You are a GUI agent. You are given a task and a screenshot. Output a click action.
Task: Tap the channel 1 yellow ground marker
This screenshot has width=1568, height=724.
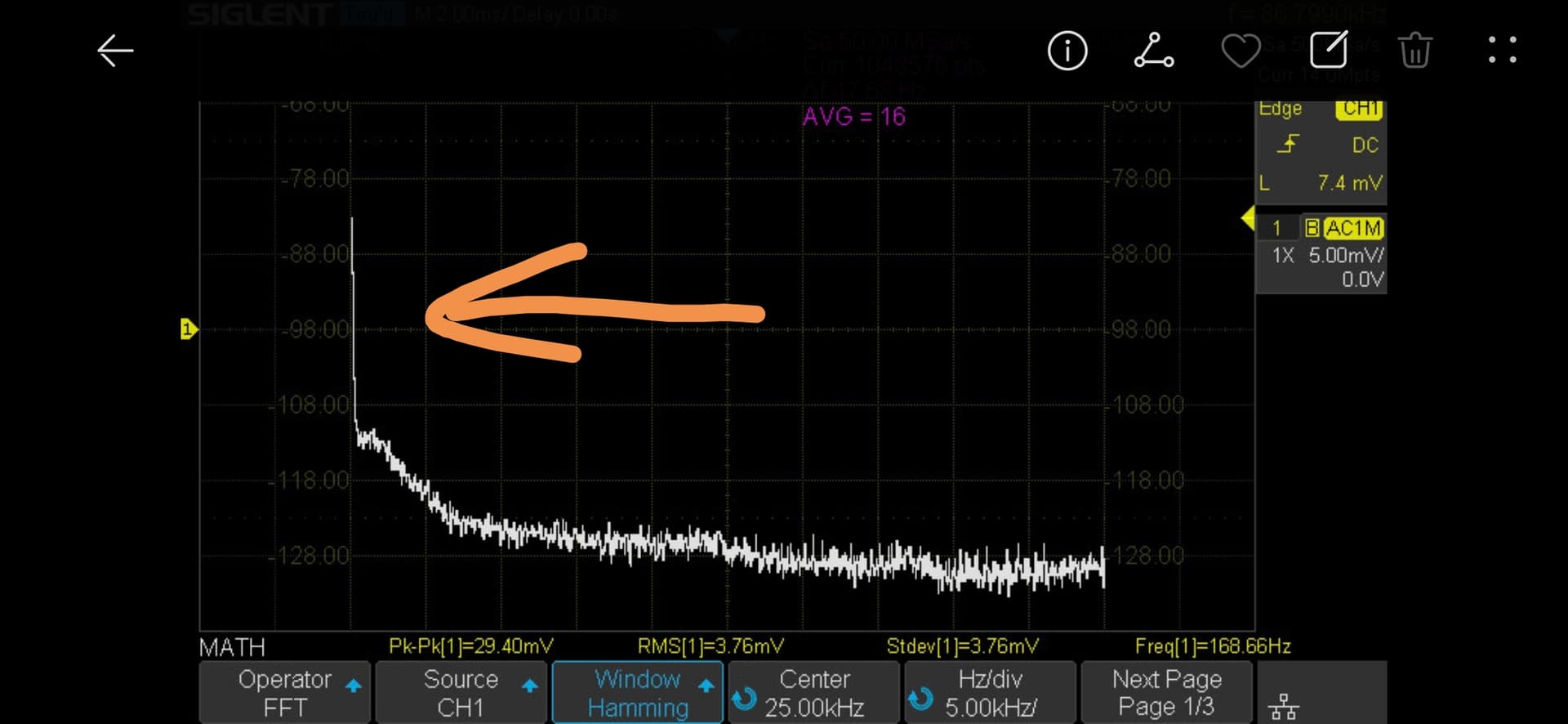189,329
